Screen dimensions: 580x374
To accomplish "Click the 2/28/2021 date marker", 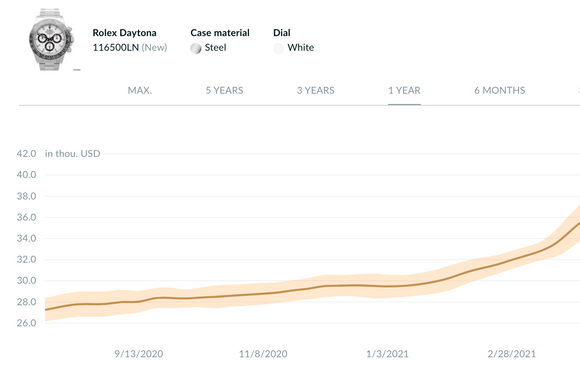I will pyautogui.click(x=512, y=354).
